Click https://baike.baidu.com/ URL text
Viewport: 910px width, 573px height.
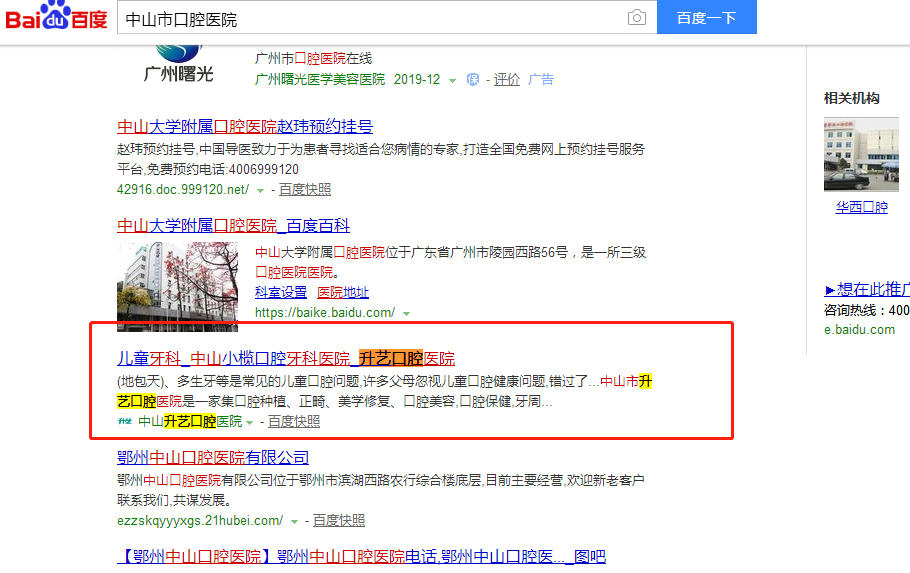pyautogui.click(x=325, y=312)
